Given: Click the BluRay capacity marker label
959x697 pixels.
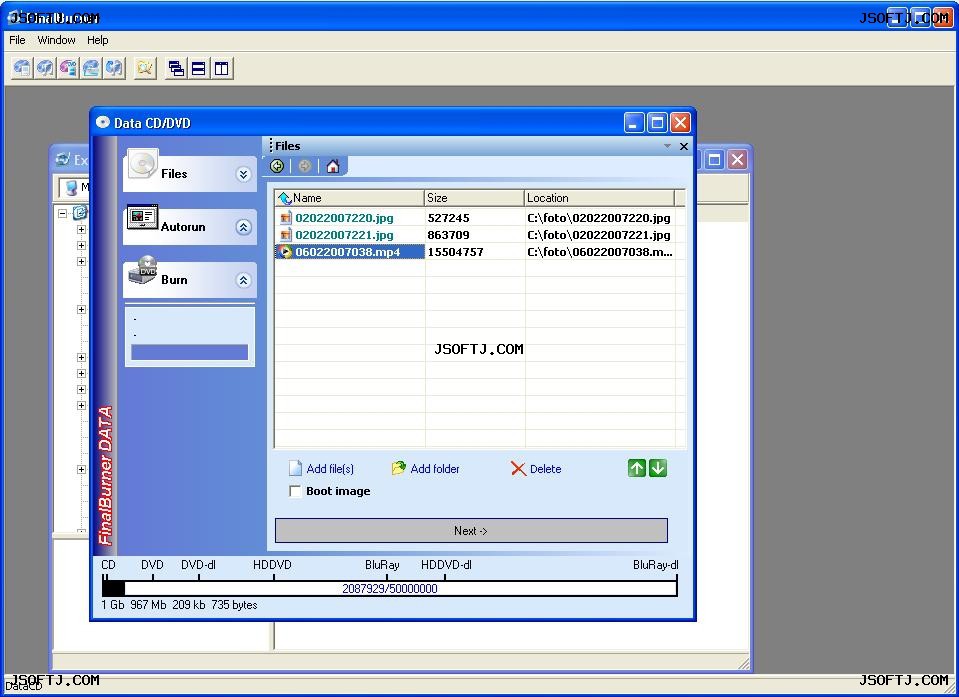Looking at the screenshot, I should [382, 565].
